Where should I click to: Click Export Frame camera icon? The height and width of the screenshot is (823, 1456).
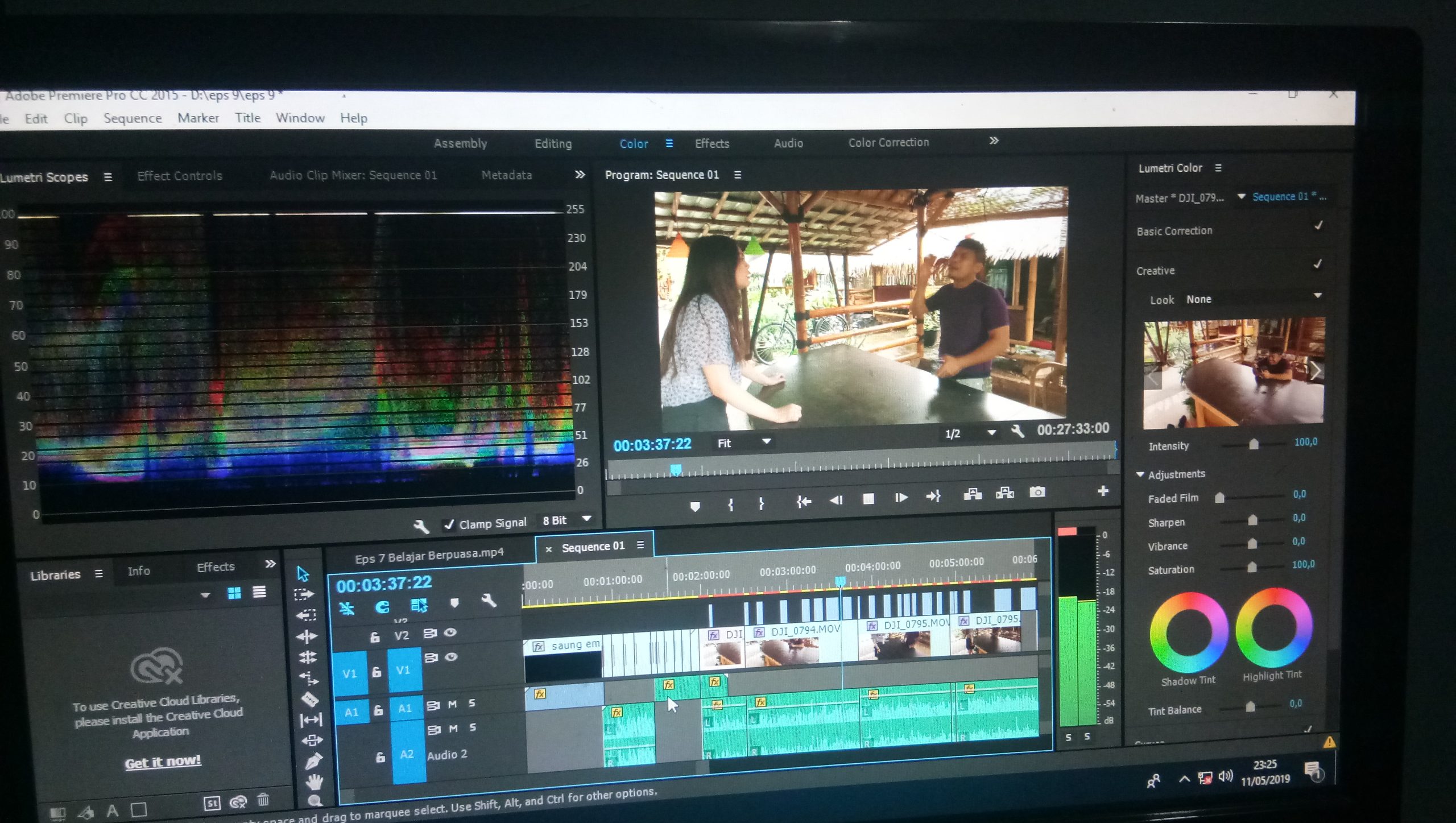coord(1037,492)
